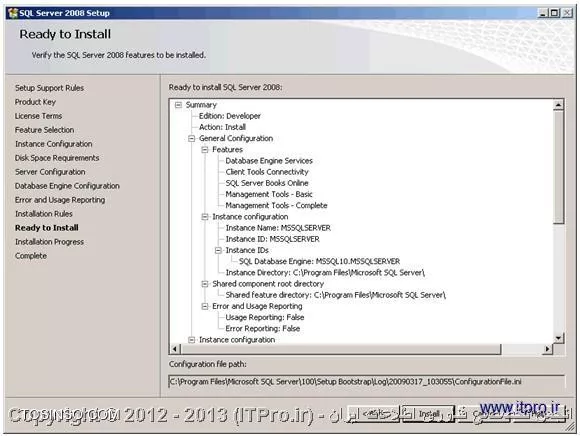Select Usage Reporting: False row
This screenshot has width=580, height=436.
tap(265, 317)
